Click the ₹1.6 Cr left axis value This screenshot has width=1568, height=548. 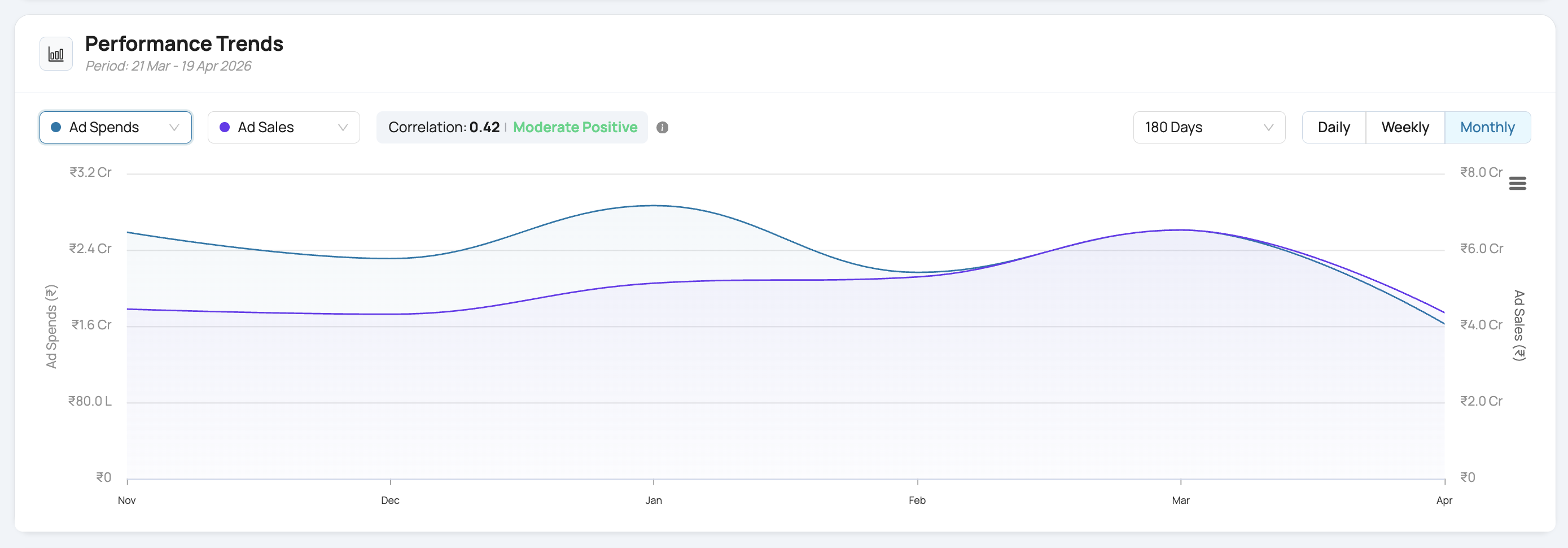point(91,325)
